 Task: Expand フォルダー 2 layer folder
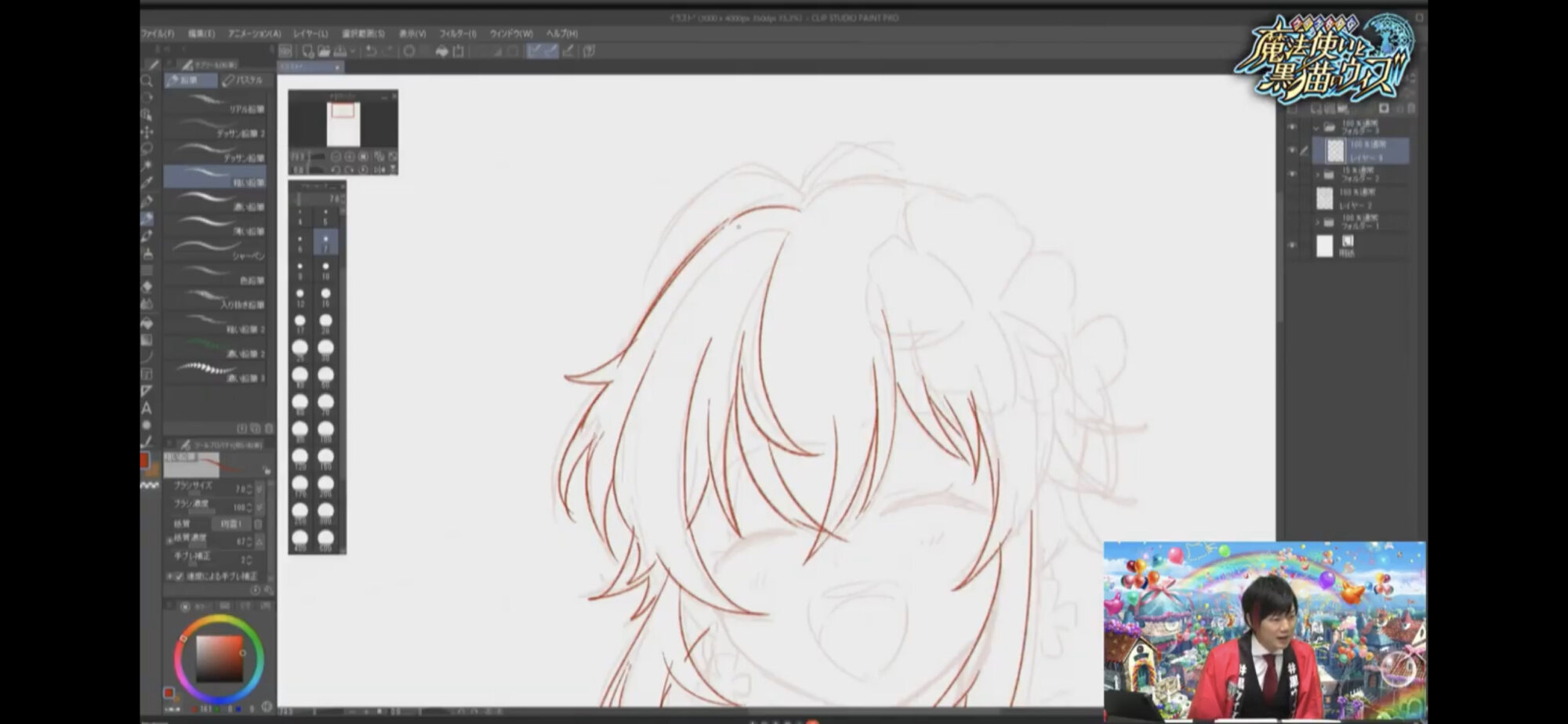[x=1317, y=175]
